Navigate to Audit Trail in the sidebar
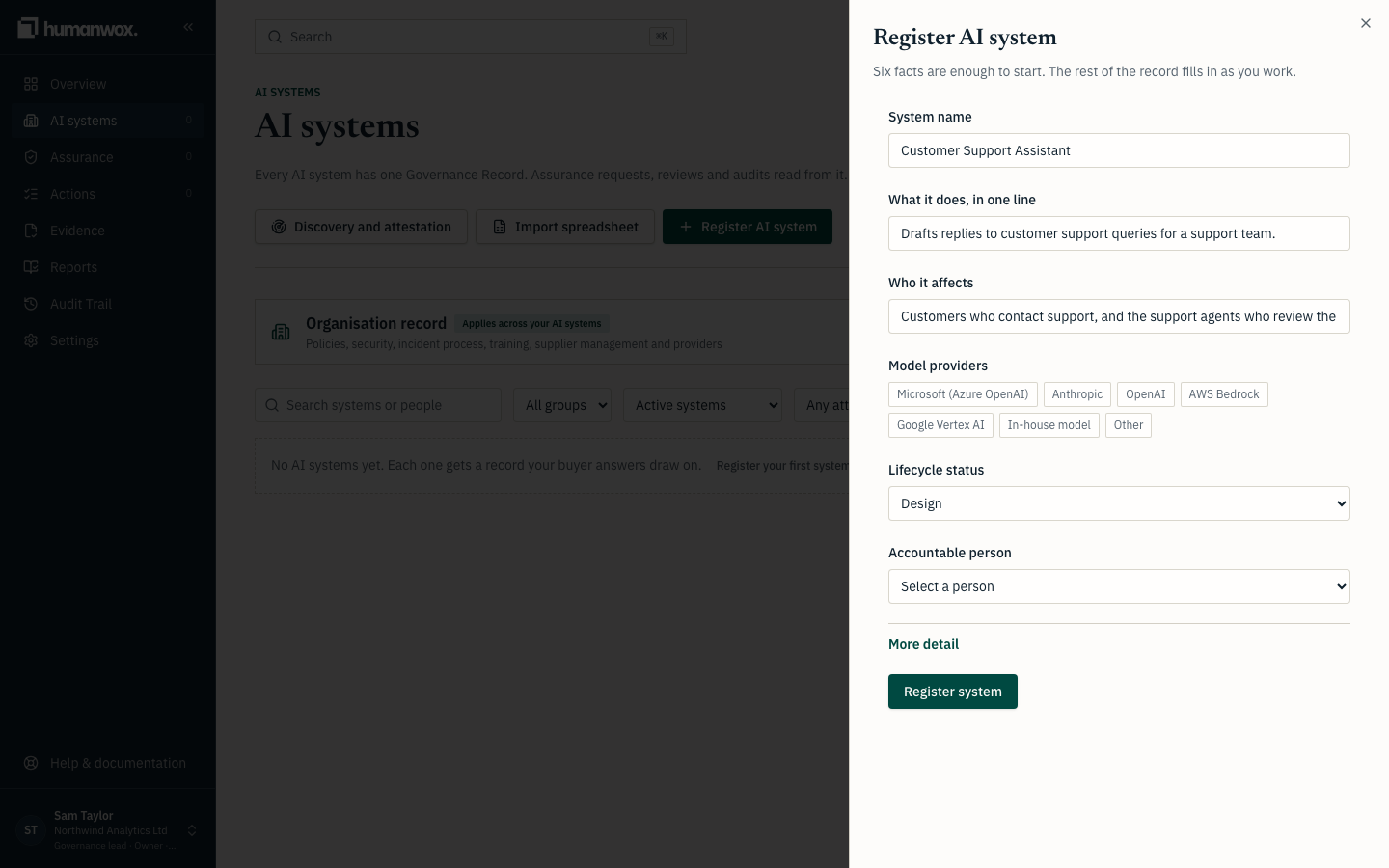Screen dimensions: 1389x868 point(108,304)
